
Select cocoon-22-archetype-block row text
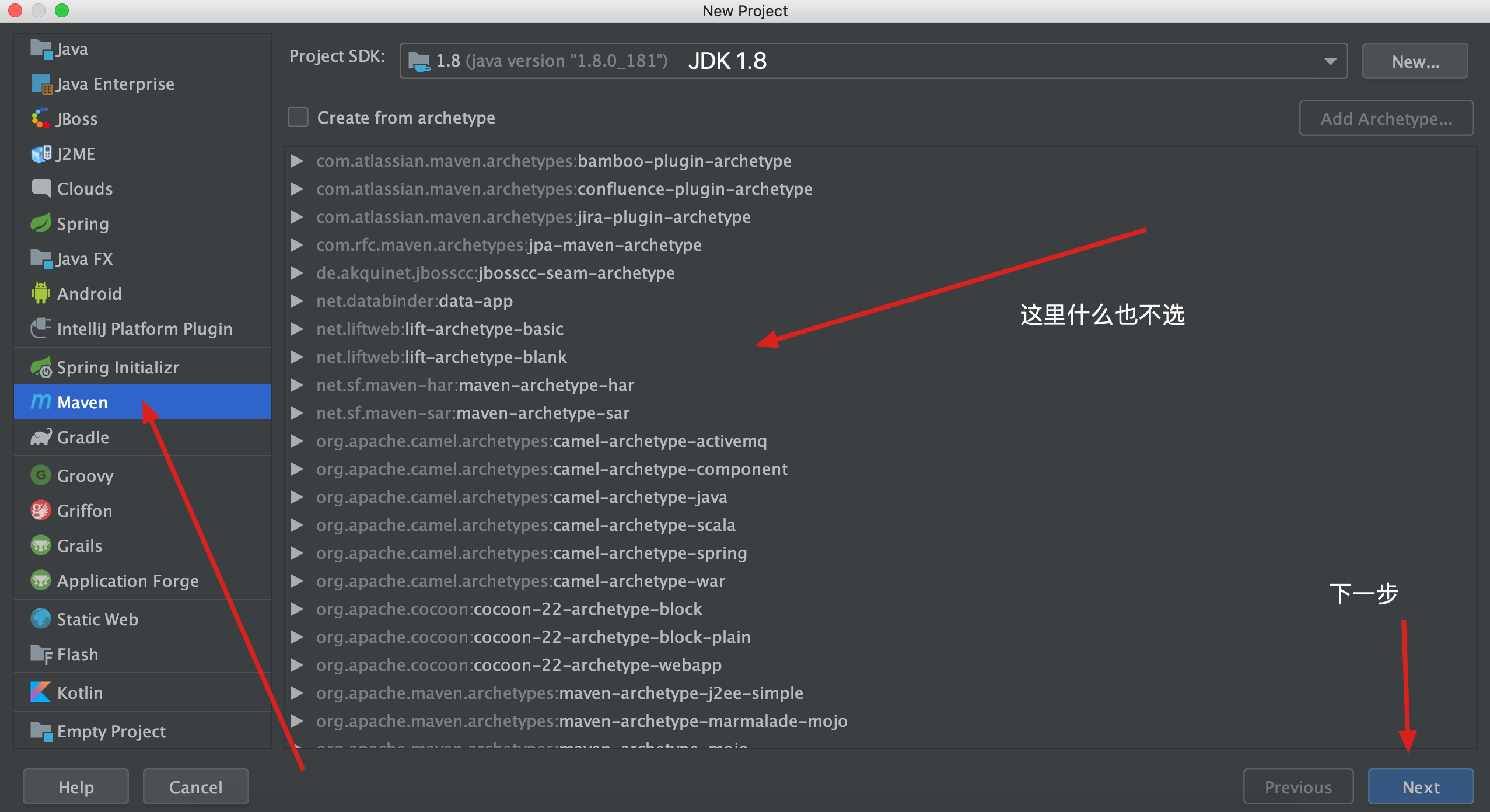(x=509, y=609)
